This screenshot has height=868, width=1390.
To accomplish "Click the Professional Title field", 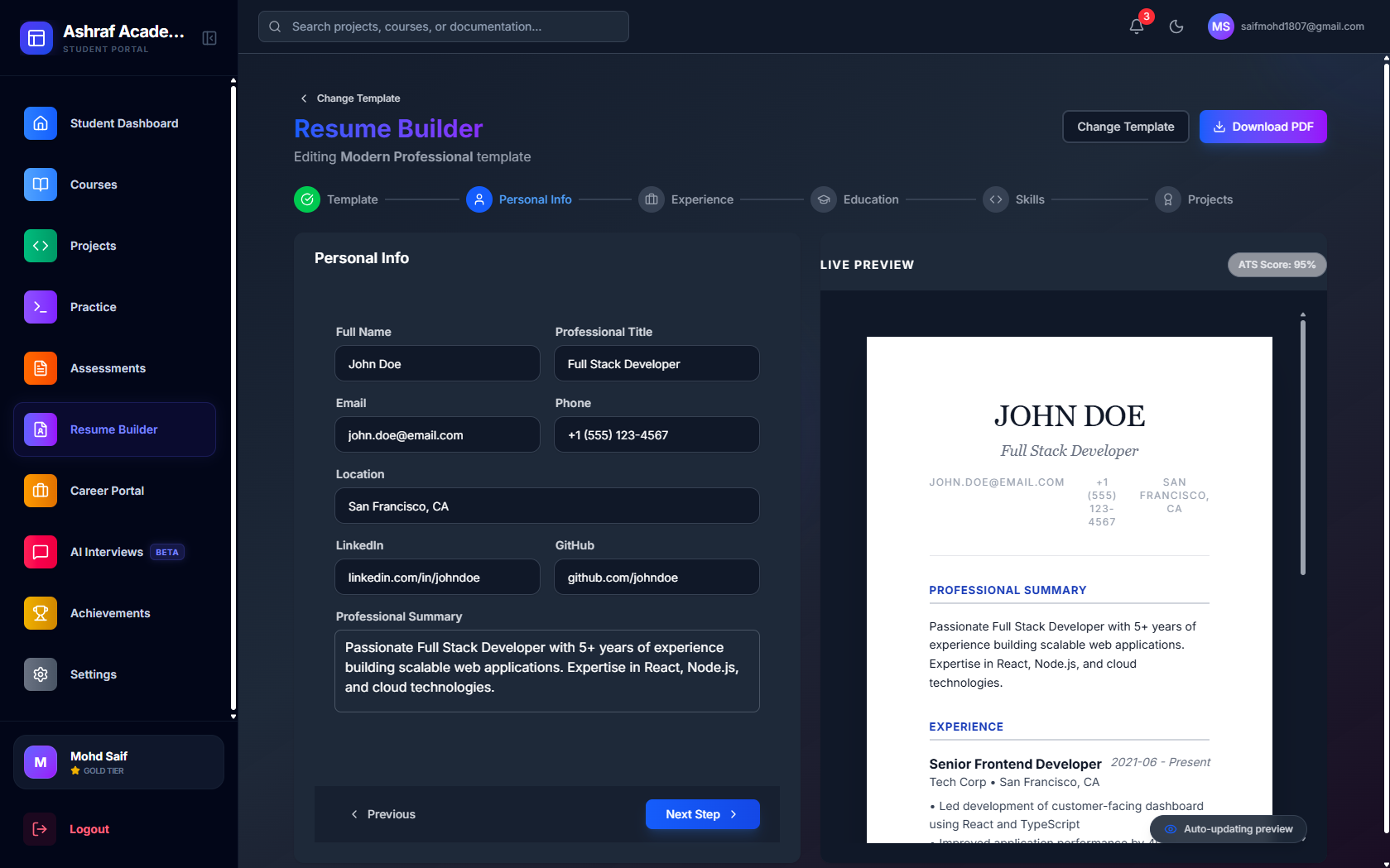I will (x=657, y=363).
